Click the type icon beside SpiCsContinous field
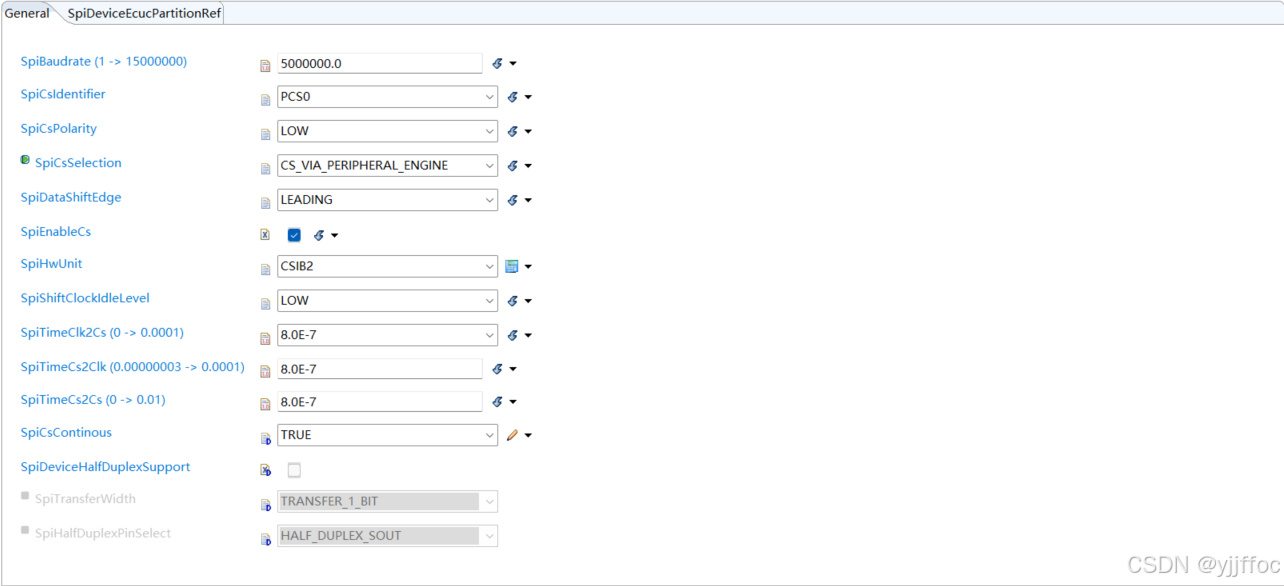 point(265,437)
